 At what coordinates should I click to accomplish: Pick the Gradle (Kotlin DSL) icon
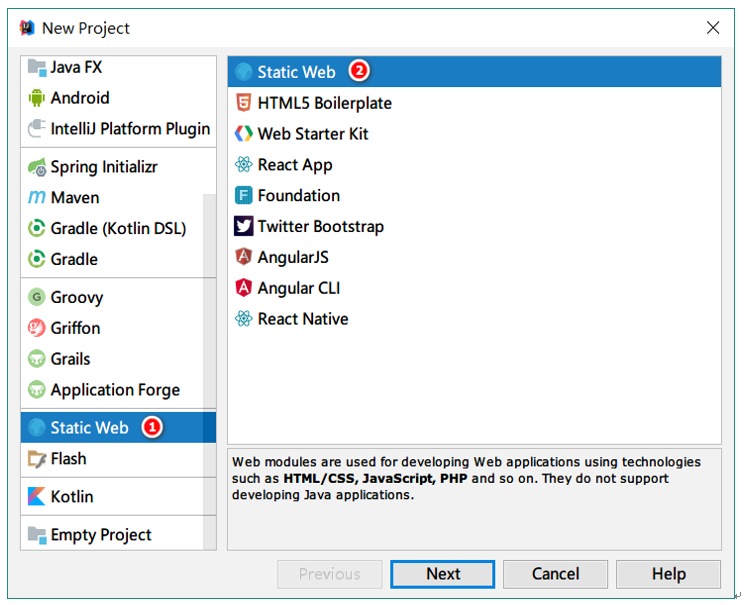coord(37,228)
